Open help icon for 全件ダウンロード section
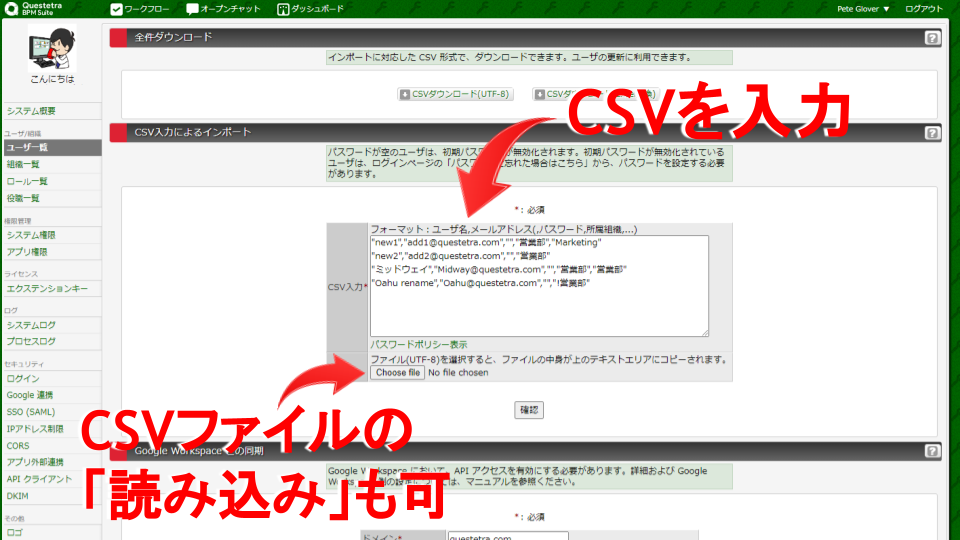This screenshot has width=960, height=540. (x=931, y=38)
